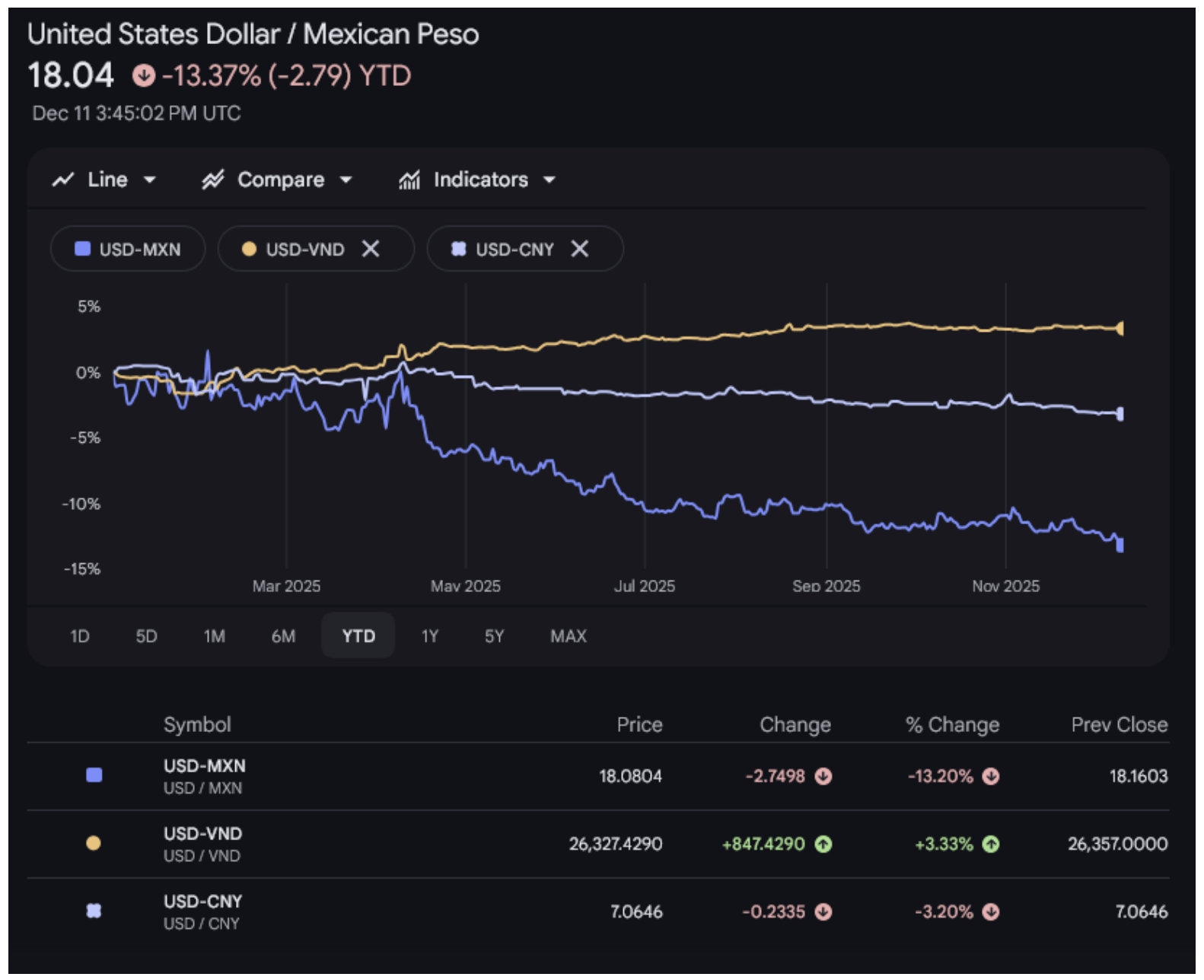Remove USD-CNY comparison using X icon
1204x980 pixels.
[580, 250]
